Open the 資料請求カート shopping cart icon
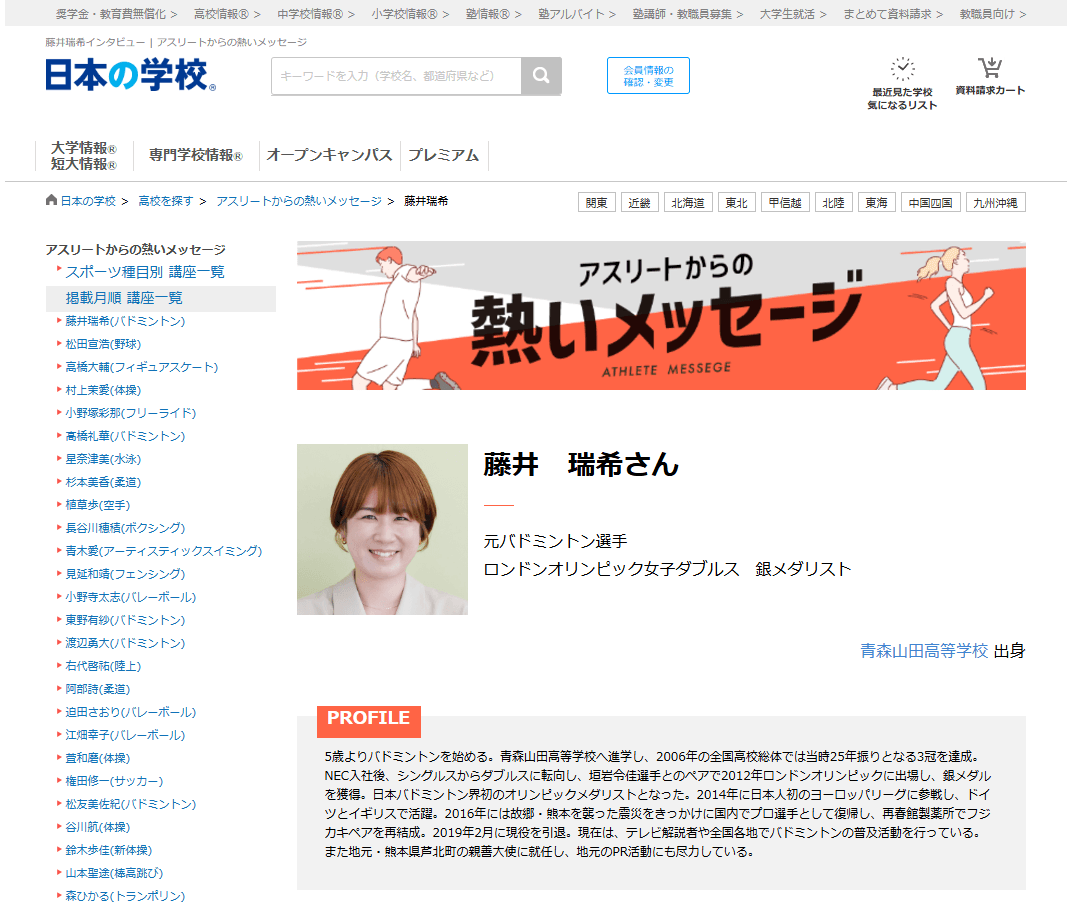The width and height of the screenshot is (1070, 909). 989,68
